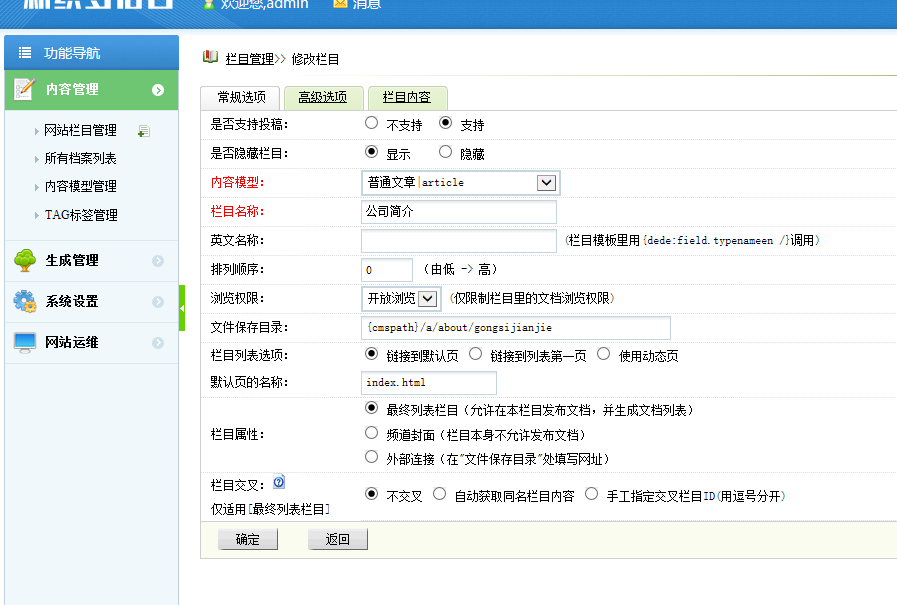Click the 默认页的名称 field index.html
Screen dimensions: 897x605
point(428,383)
